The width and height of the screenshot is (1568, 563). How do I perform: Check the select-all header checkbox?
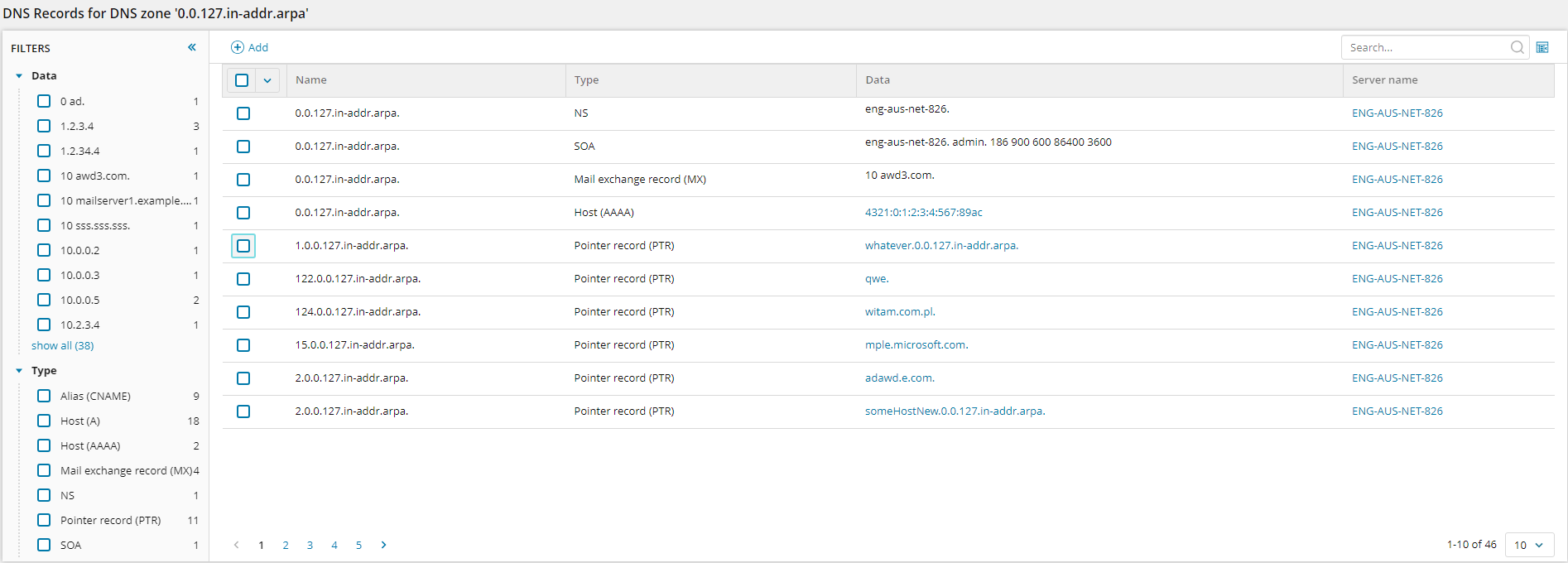pos(242,80)
